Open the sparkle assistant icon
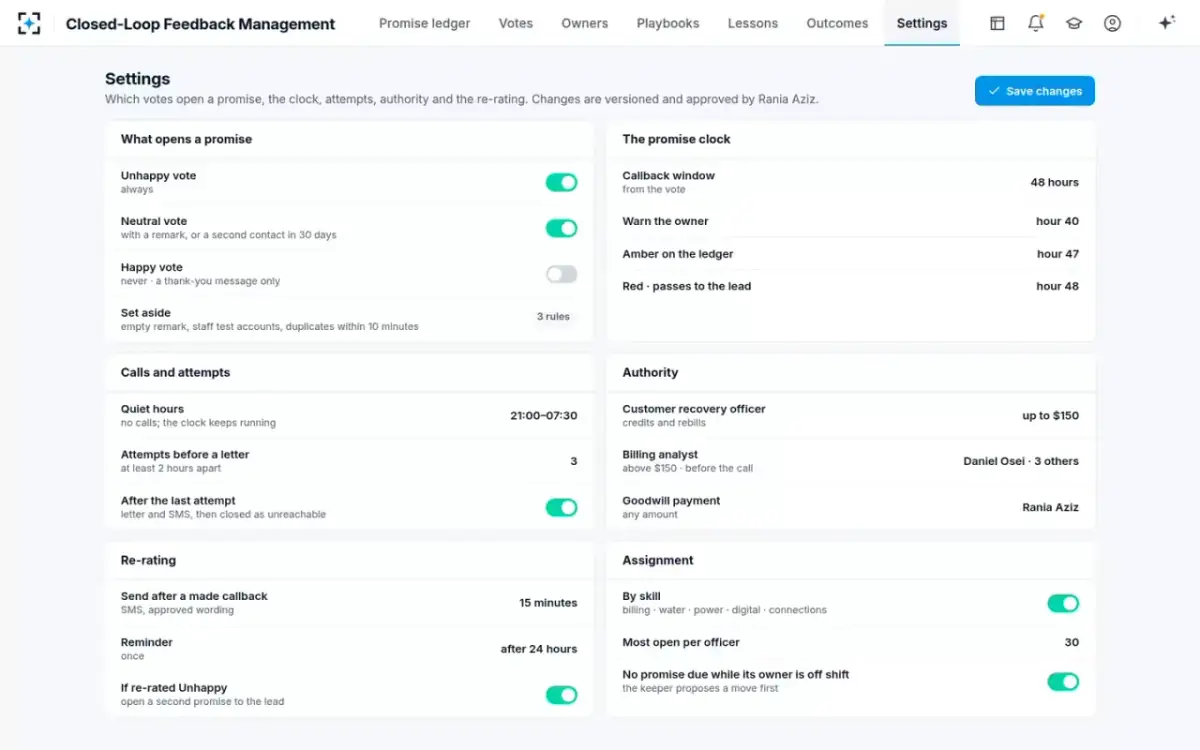1200x750 pixels. point(1166,23)
